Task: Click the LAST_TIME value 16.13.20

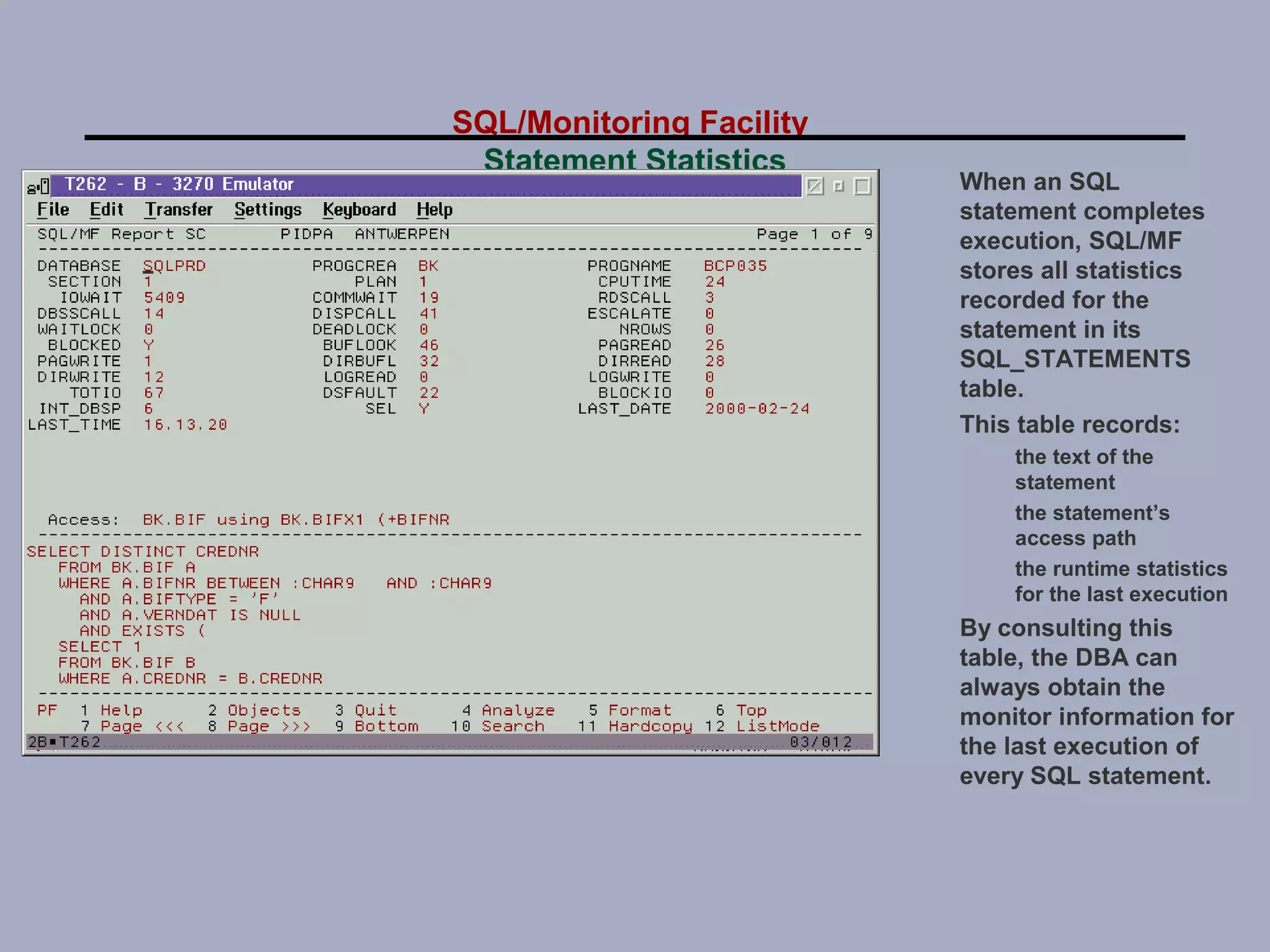Action: point(185,425)
